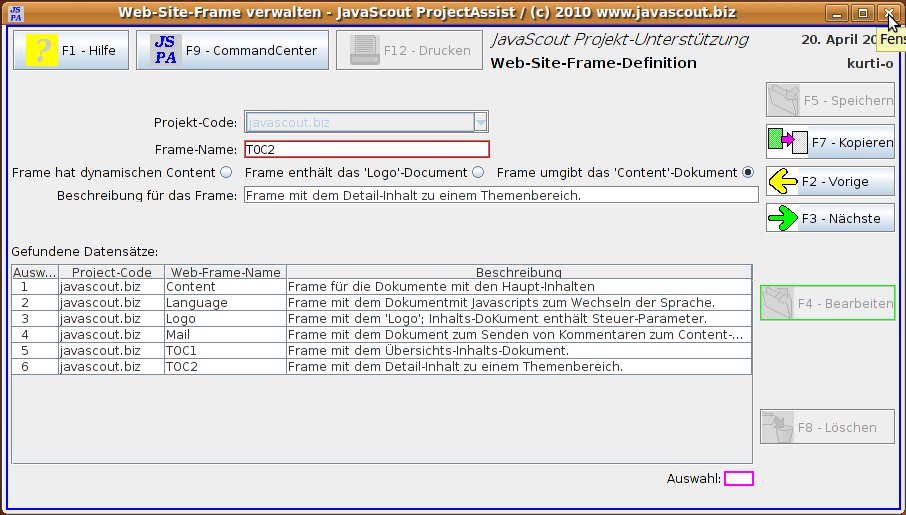Viewport: 906px width, 515px height.
Task: Open CommandCenter via the JSPA icon
Action: point(166,50)
